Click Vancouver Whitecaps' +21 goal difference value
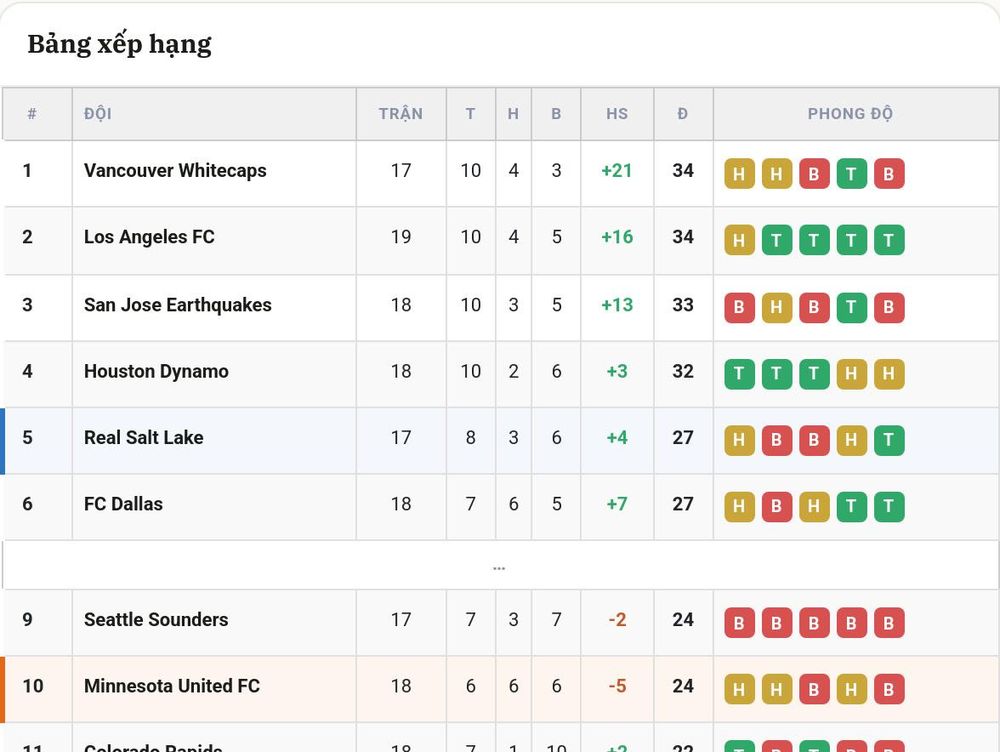The image size is (1000, 752). pos(617,171)
